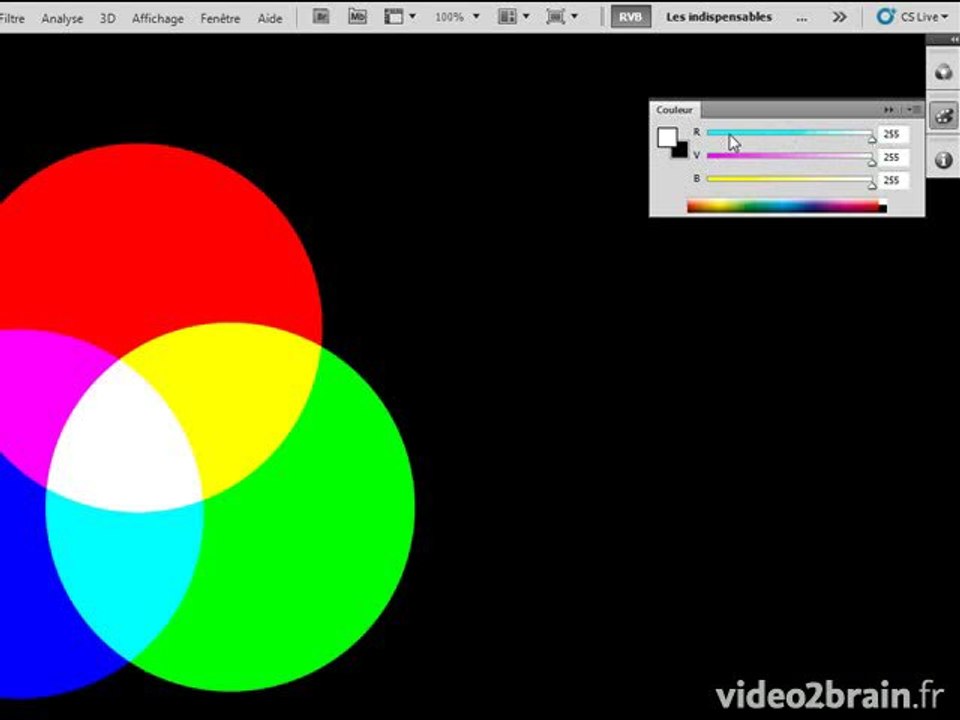This screenshot has height=720, width=960.
Task: Open the Aide menu
Action: pyautogui.click(x=269, y=18)
